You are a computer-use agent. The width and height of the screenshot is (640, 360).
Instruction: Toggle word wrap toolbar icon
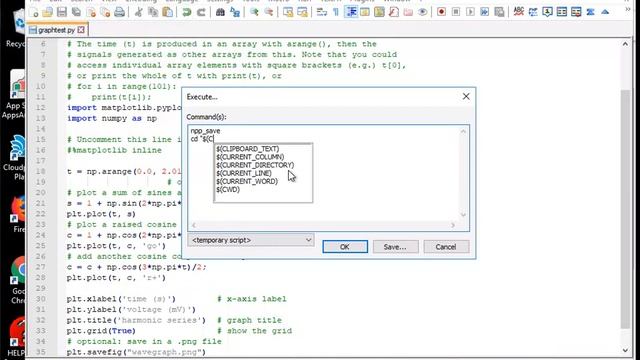tap(322, 12)
